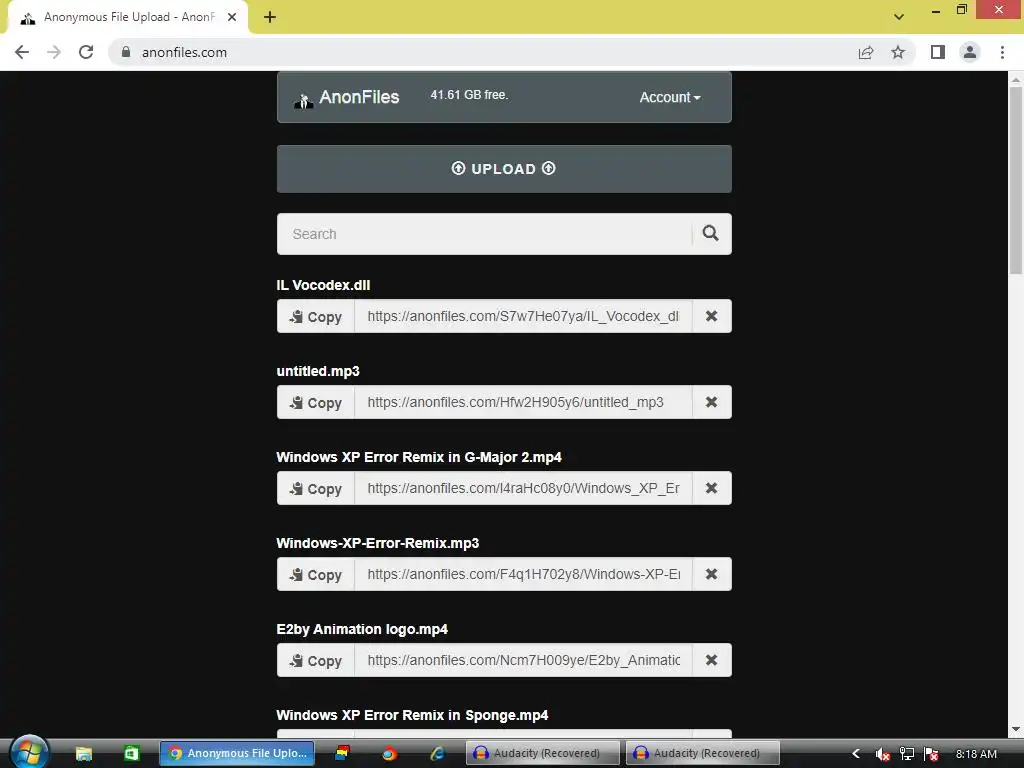
Task: Copy link for E2by Animation logo.mp4
Action: coord(316,660)
